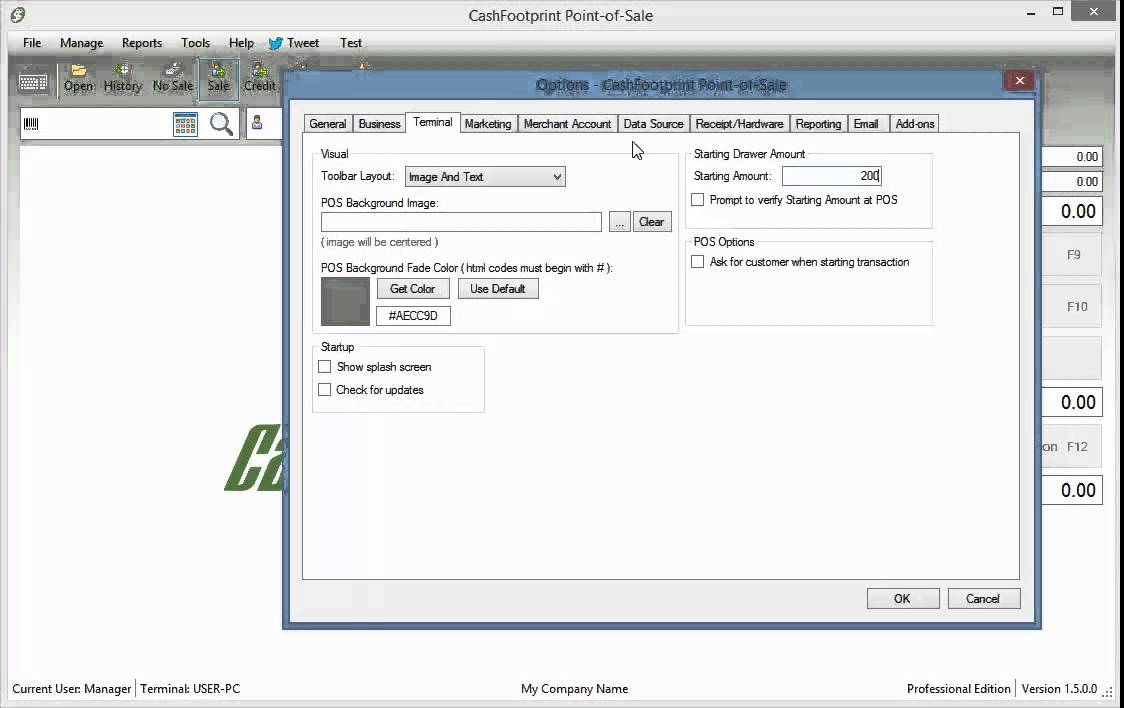Image resolution: width=1124 pixels, height=708 pixels.
Task: Click the Get Color button
Action: (x=413, y=289)
